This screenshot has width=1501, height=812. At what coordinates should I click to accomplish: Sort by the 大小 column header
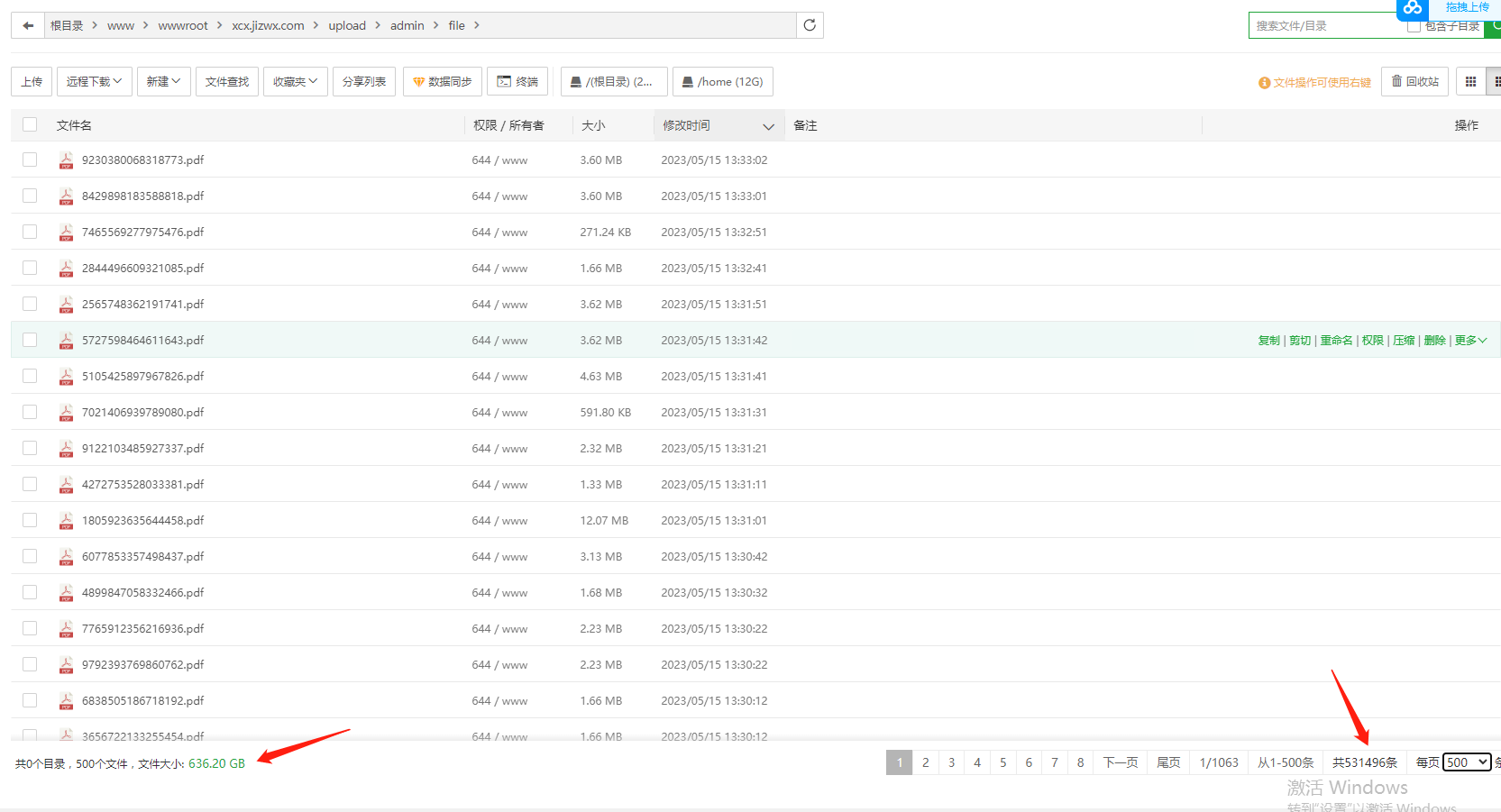pos(593,125)
